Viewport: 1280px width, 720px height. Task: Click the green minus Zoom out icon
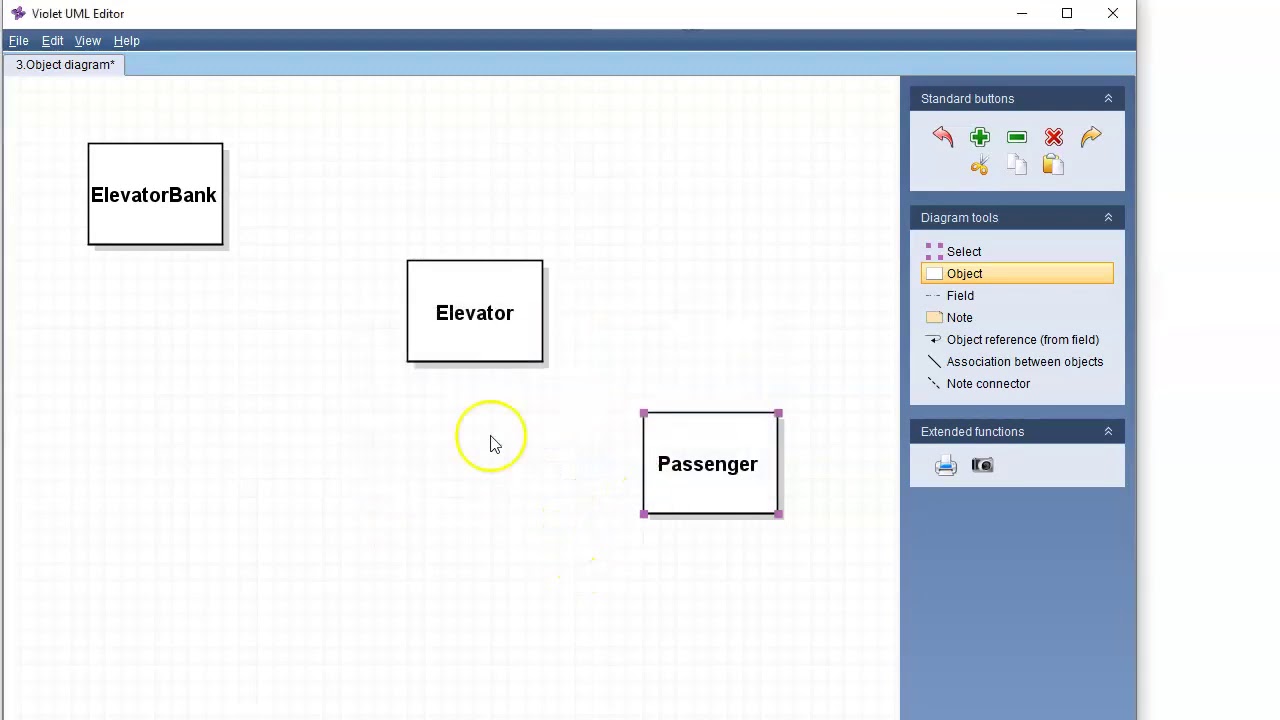tap(1017, 137)
